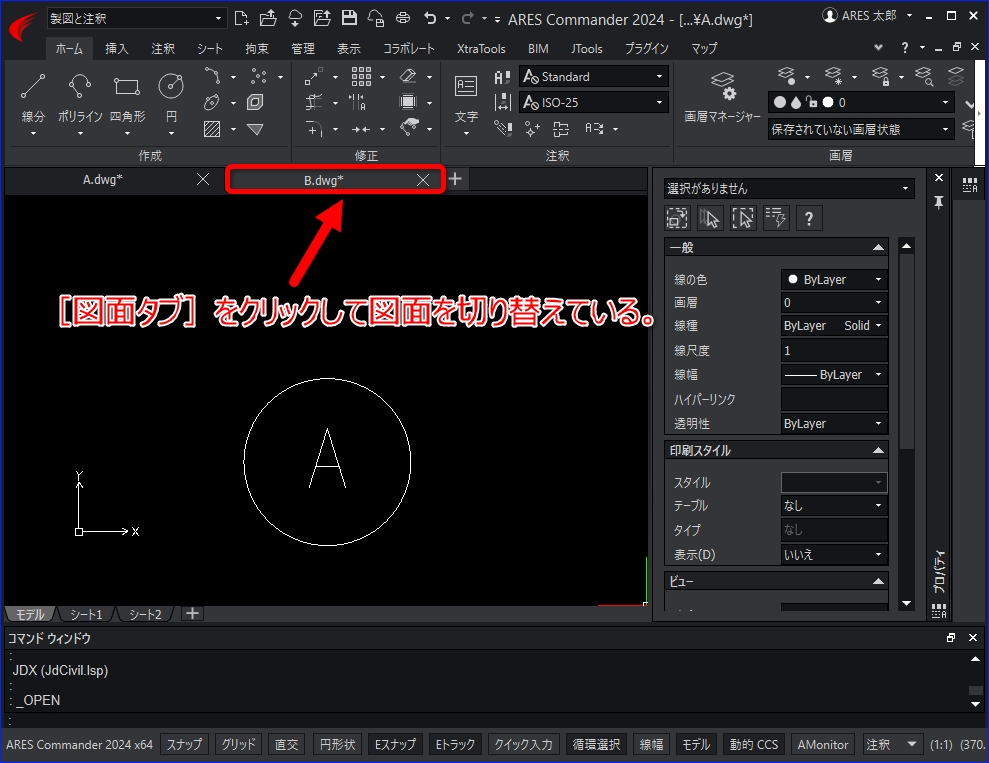This screenshot has height=763, width=989.
Task: Toggle 円形状 polar mode
Action: tap(337, 745)
